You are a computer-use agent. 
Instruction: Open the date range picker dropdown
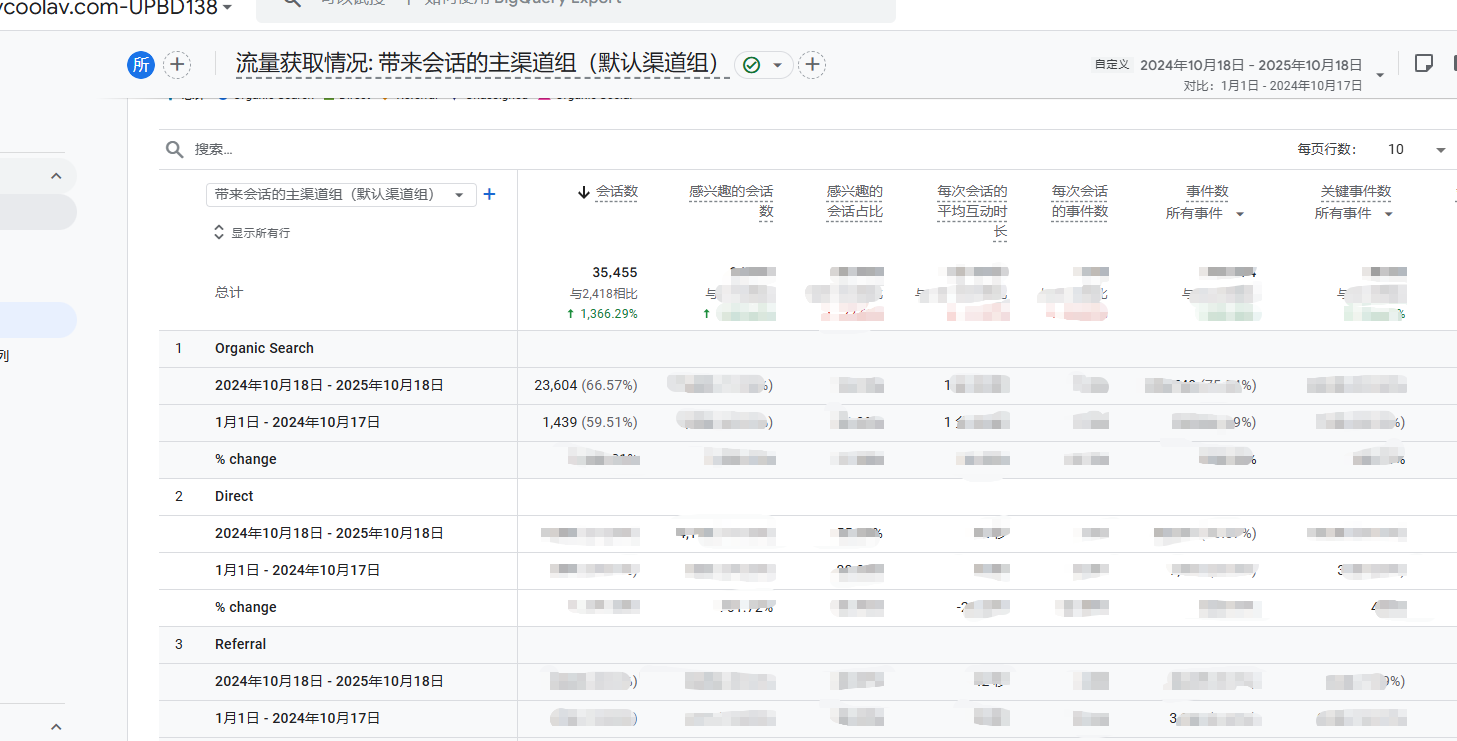pos(1380,75)
